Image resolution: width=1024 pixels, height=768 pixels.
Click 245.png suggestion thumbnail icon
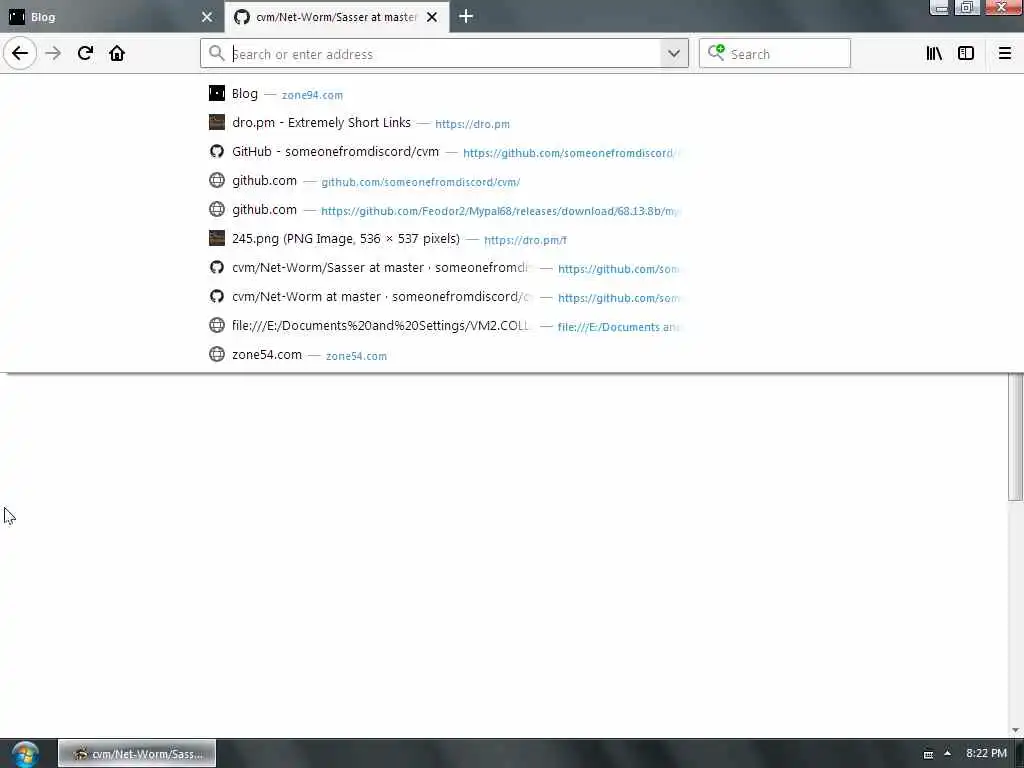tap(217, 238)
